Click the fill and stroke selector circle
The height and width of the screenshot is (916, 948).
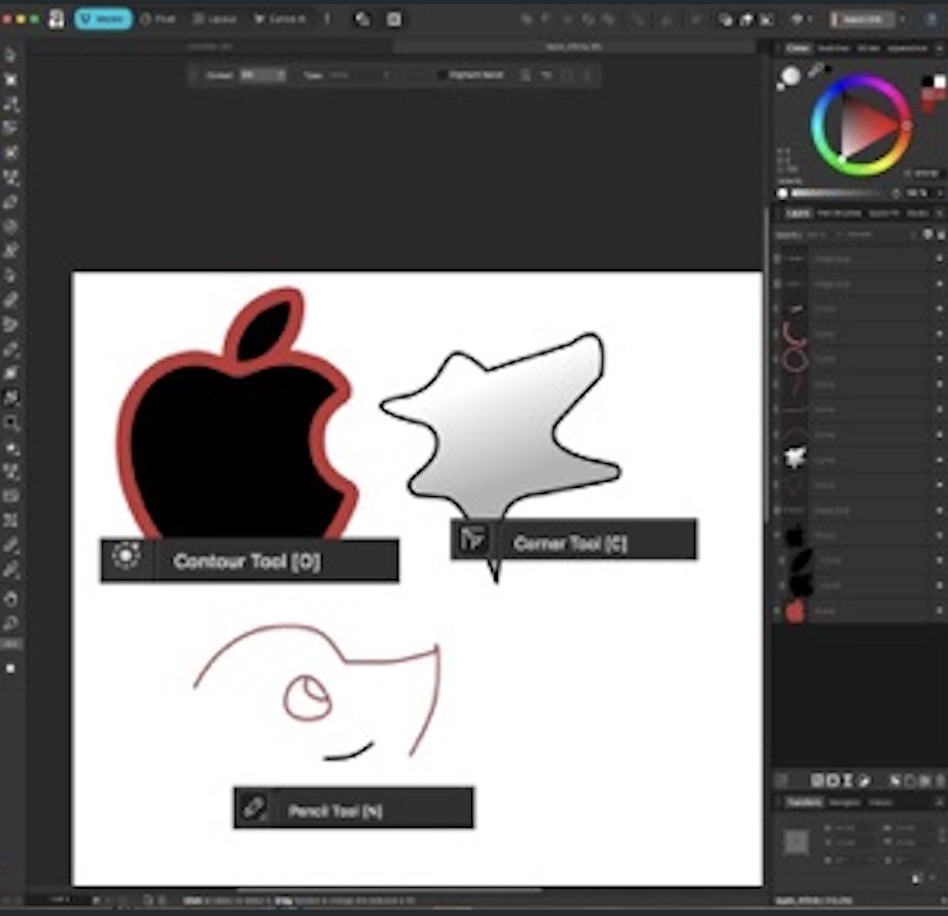point(790,76)
